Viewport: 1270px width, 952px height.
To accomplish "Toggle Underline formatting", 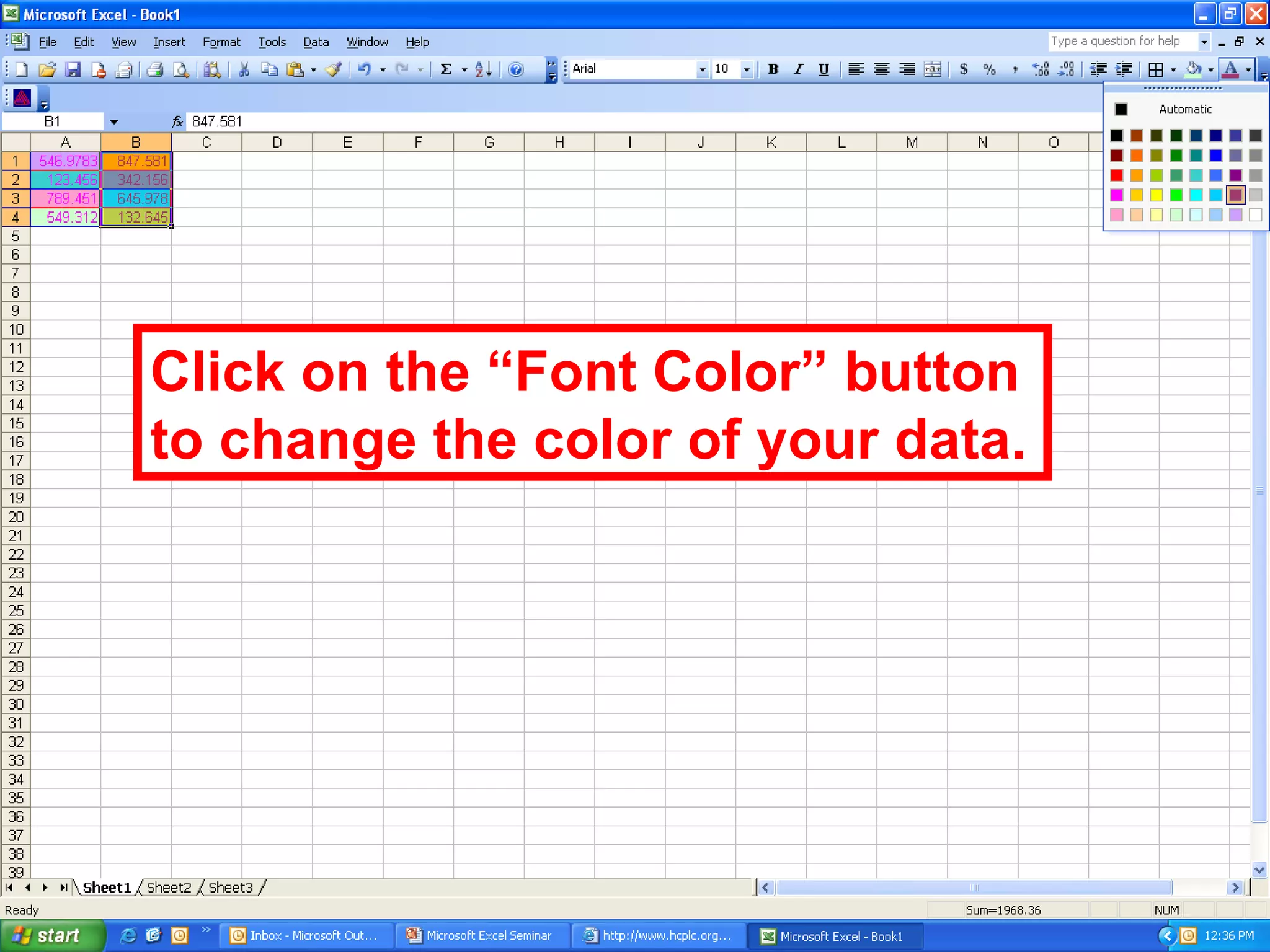I will [x=824, y=69].
